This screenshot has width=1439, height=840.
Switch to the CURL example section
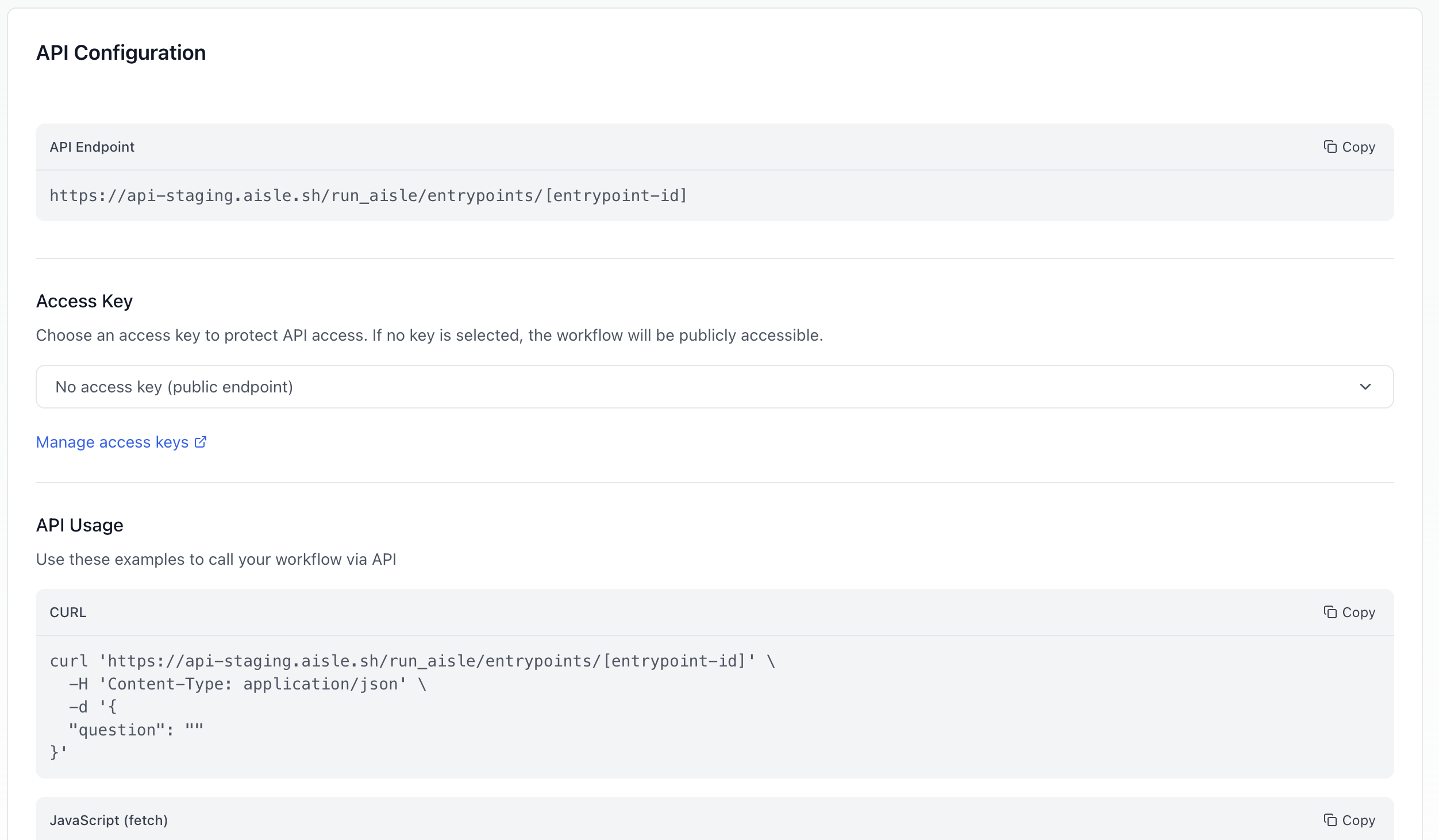(68, 612)
